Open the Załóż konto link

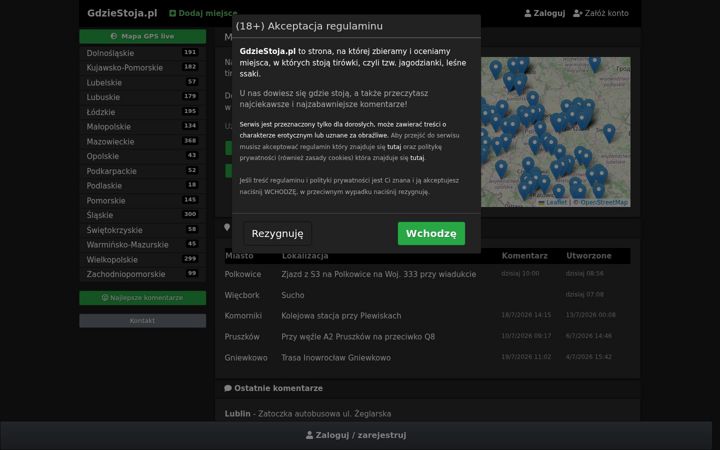pos(601,13)
